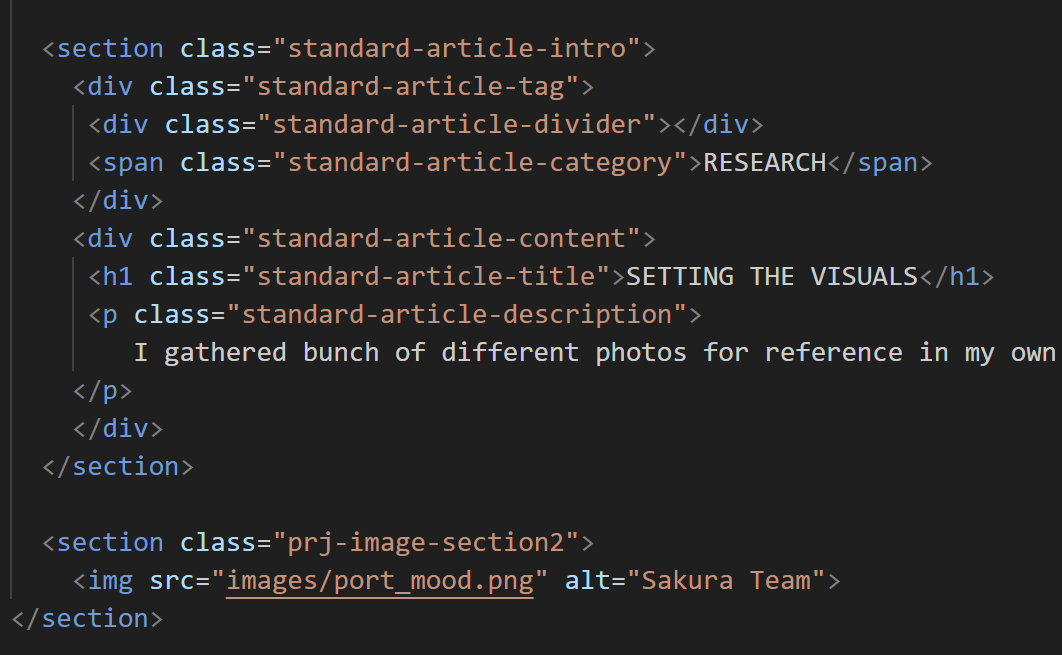Click the SETTING THE VISUALS heading text
The width and height of the screenshot is (1062, 655).
(772, 276)
